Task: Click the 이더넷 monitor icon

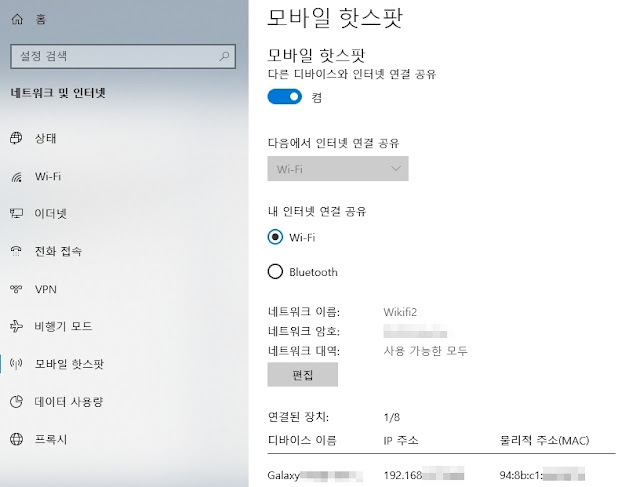Action: point(16,213)
